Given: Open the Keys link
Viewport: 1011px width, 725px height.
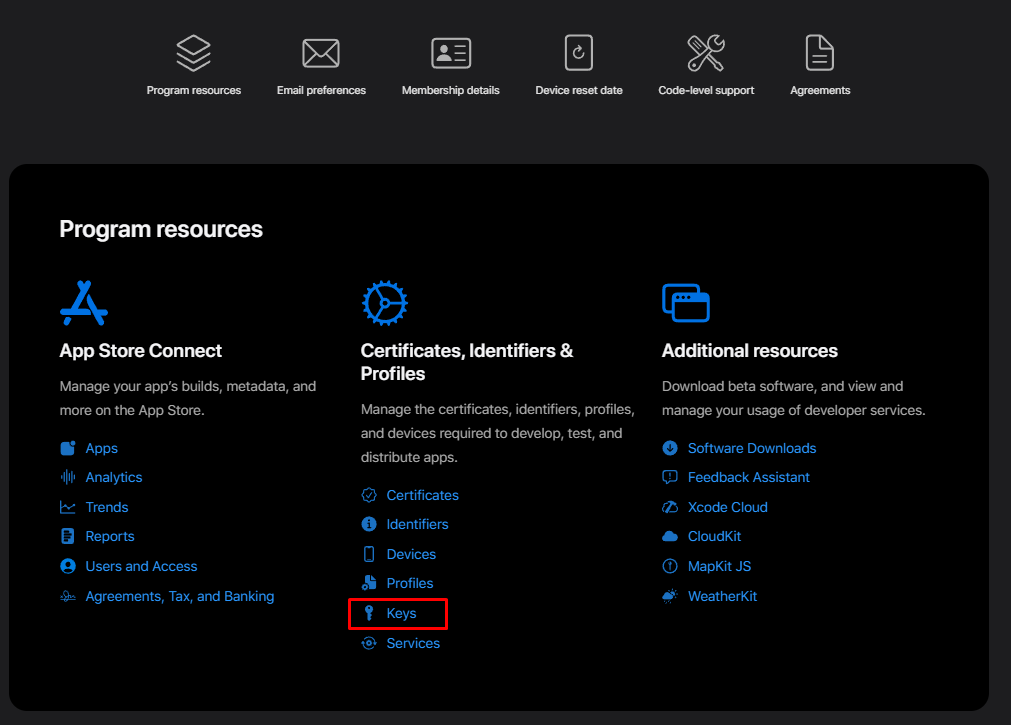Looking at the screenshot, I should (401, 613).
